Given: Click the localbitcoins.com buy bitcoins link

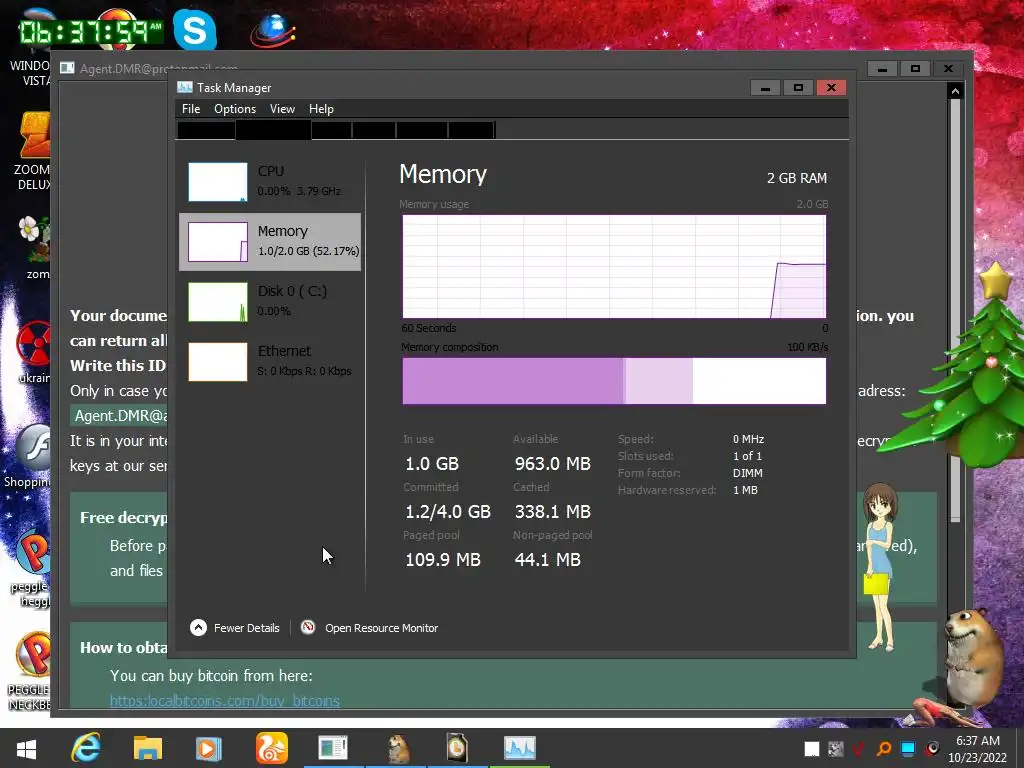Looking at the screenshot, I should coord(225,701).
